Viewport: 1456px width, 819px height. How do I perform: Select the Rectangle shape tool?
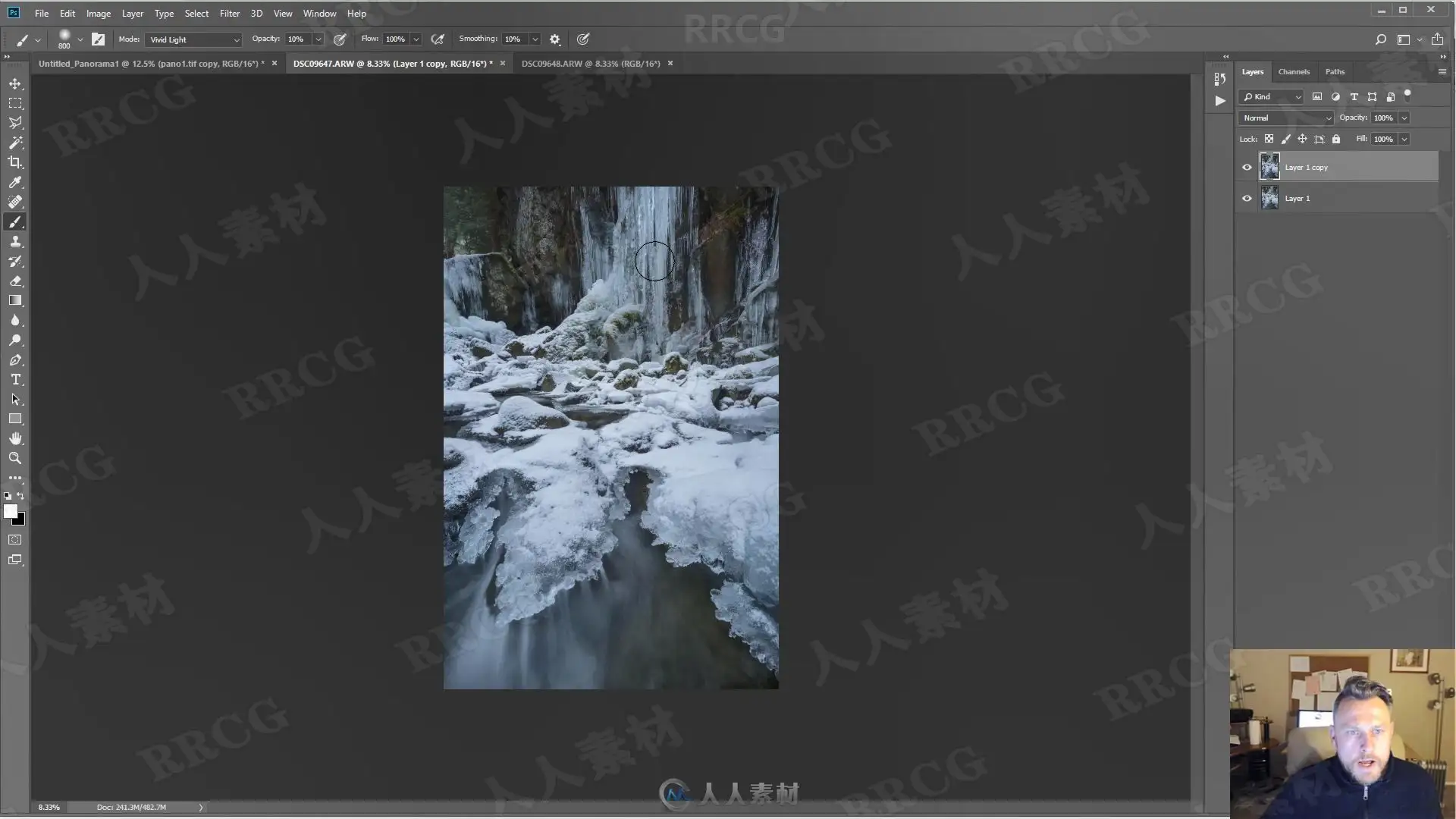15,419
